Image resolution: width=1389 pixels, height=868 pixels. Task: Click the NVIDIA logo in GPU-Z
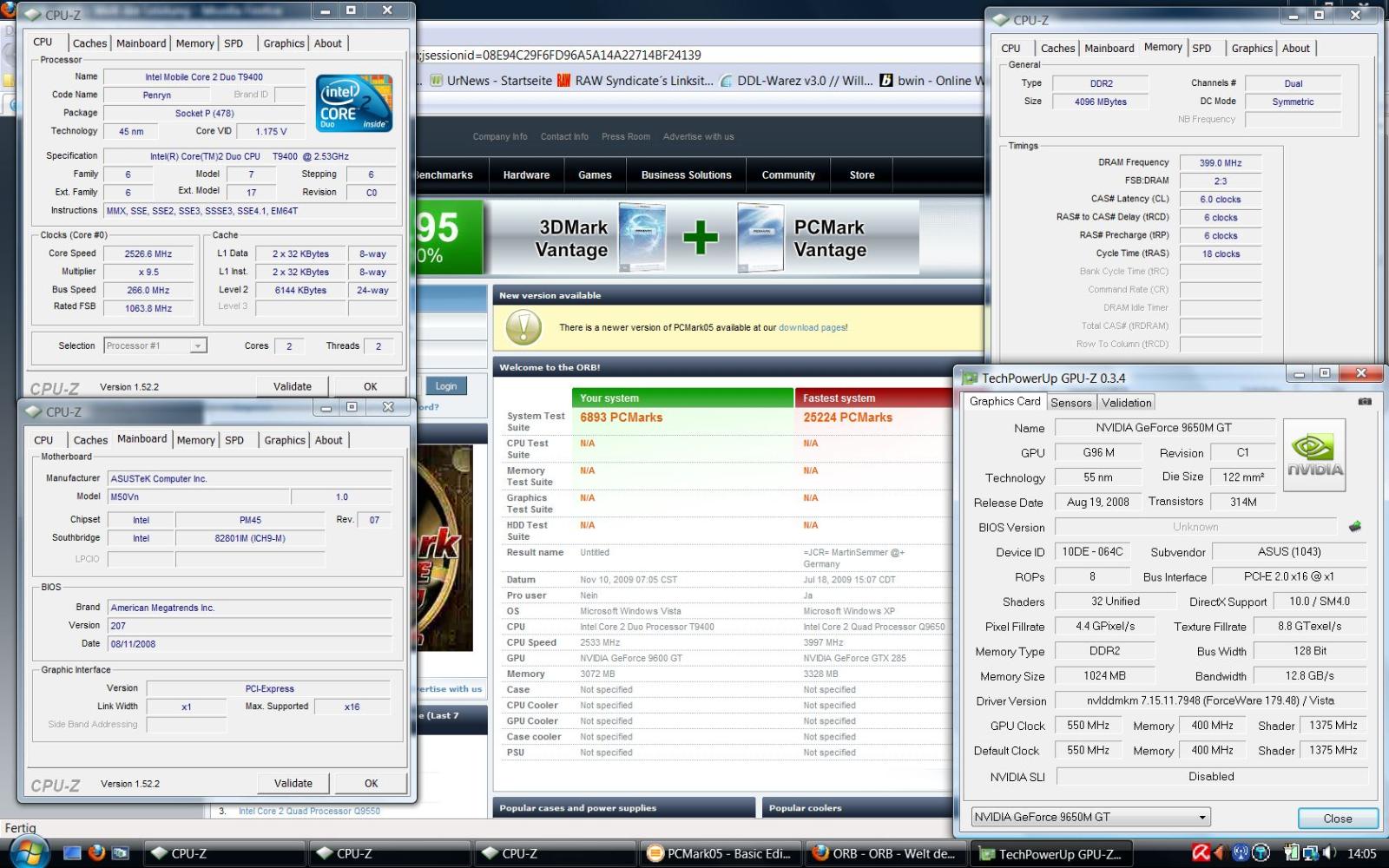click(x=1314, y=455)
